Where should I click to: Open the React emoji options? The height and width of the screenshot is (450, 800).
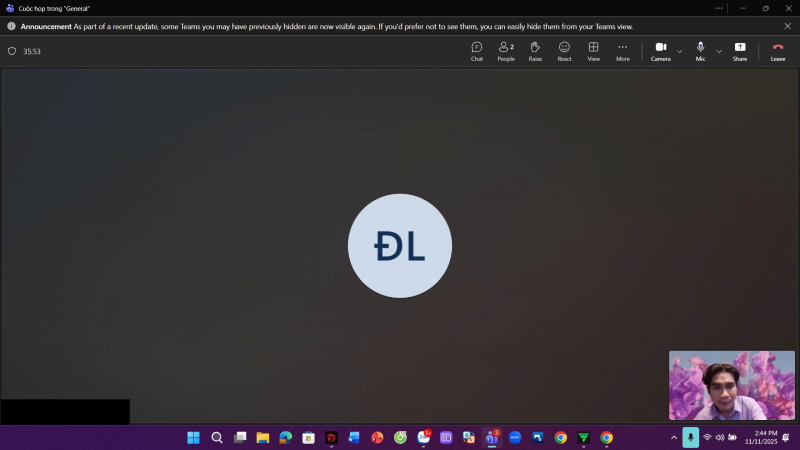coord(564,51)
